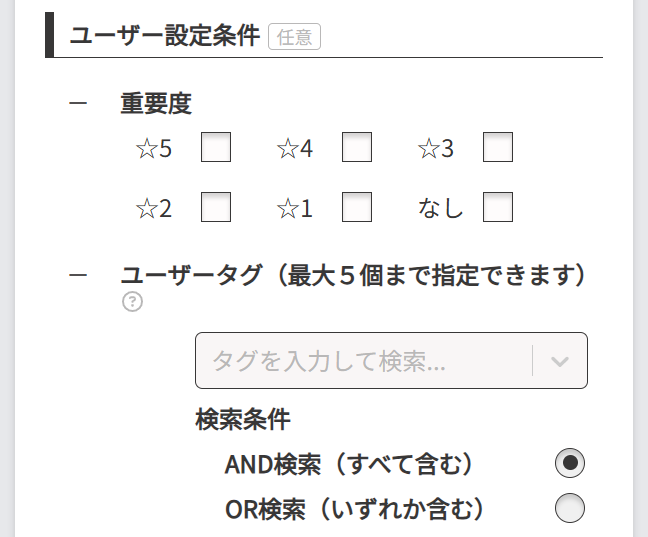Open the user tag help question icon
Image resolution: width=648 pixels, height=537 pixels.
132,301
